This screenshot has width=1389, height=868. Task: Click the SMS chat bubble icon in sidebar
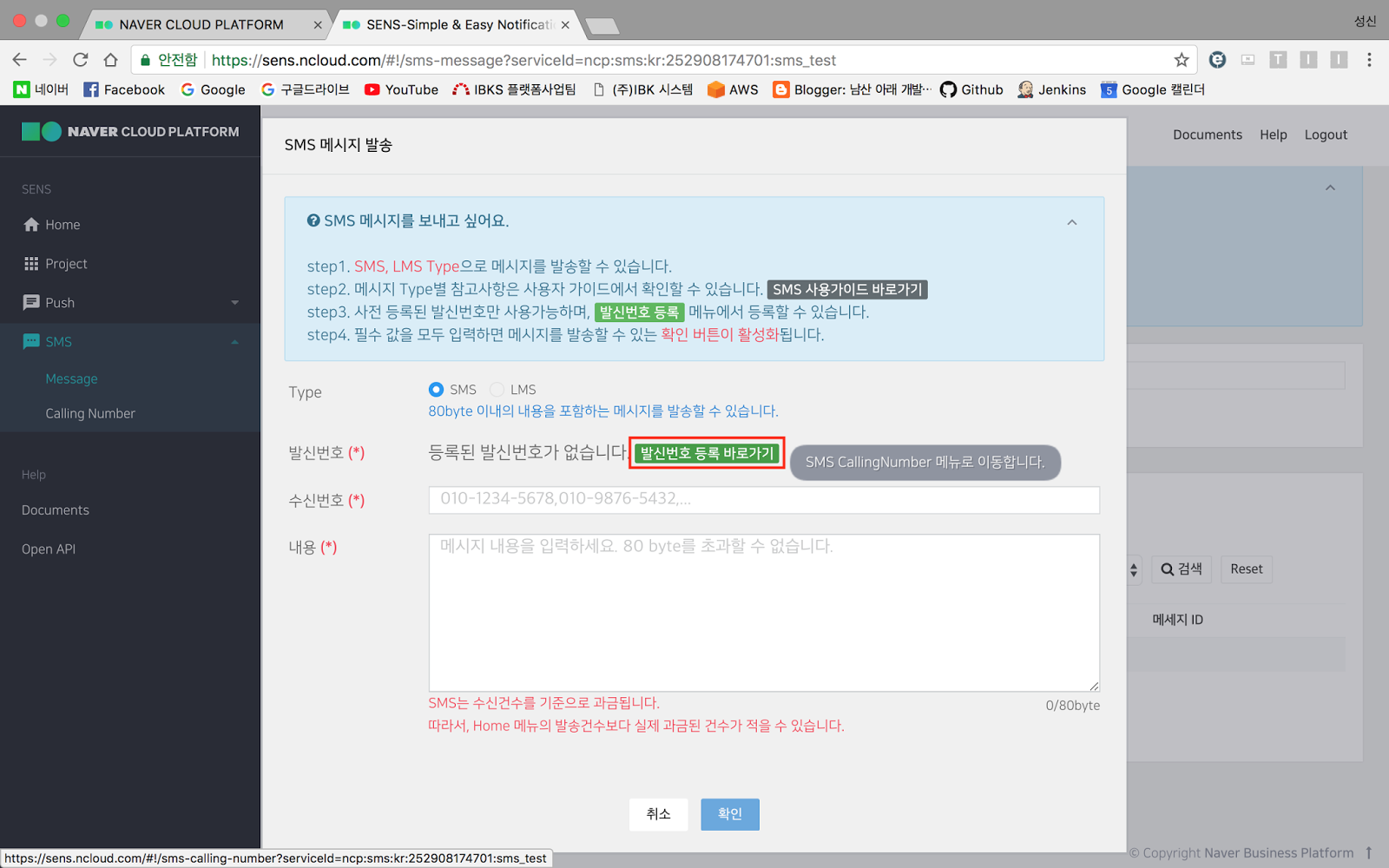click(31, 341)
